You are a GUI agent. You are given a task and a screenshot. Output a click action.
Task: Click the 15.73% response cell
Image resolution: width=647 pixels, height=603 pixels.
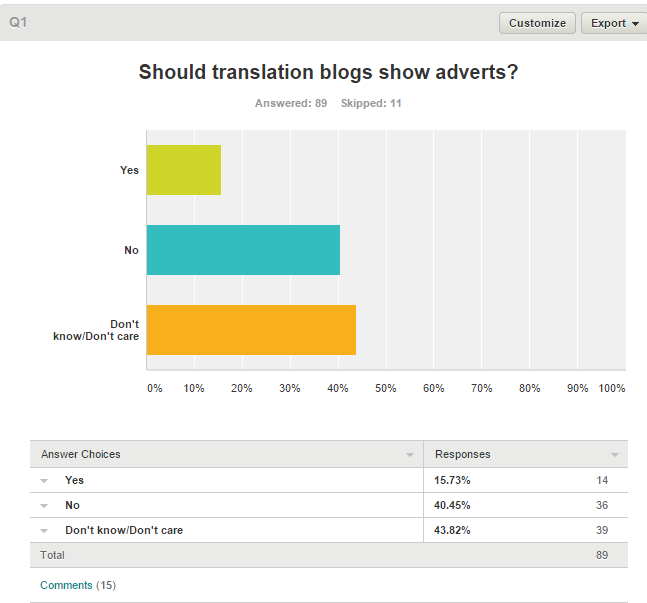point(452,481)
